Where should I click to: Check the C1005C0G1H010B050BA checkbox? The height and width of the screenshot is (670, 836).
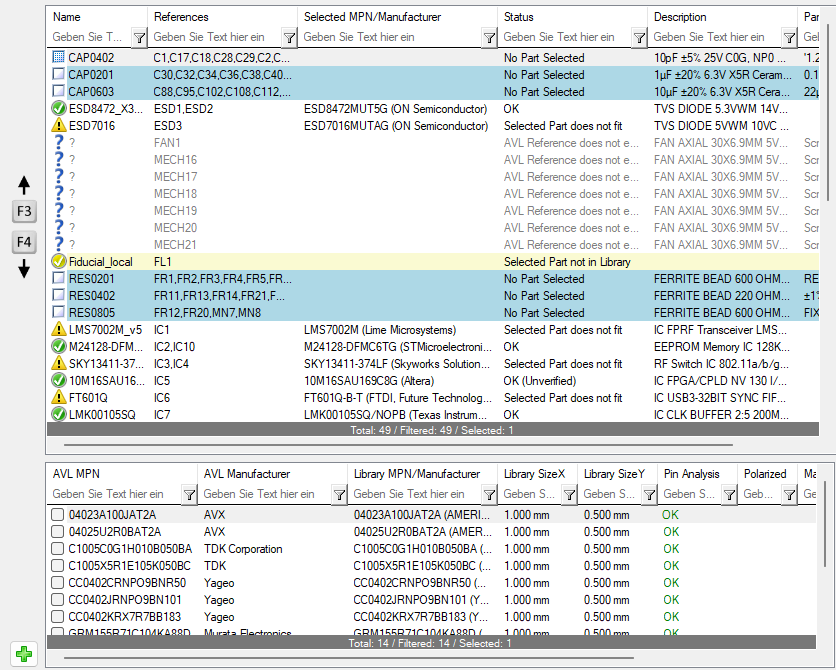click(x=57, y=549)
